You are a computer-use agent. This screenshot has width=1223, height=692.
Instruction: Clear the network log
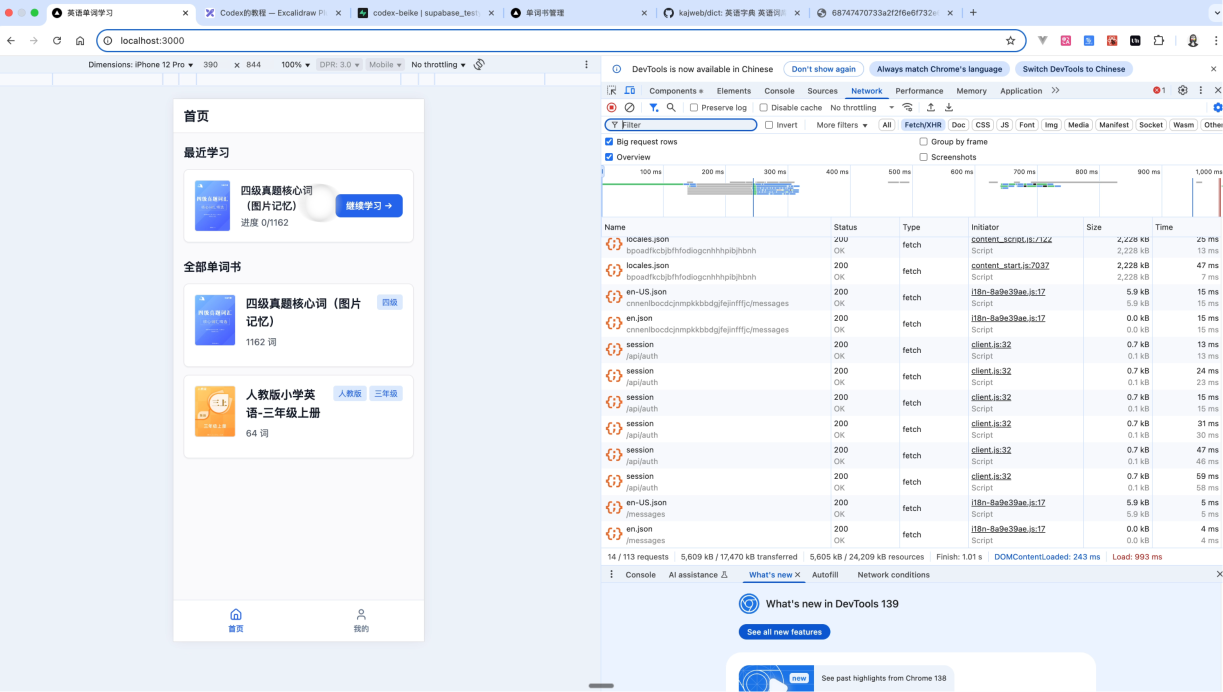tap(629, 108)
